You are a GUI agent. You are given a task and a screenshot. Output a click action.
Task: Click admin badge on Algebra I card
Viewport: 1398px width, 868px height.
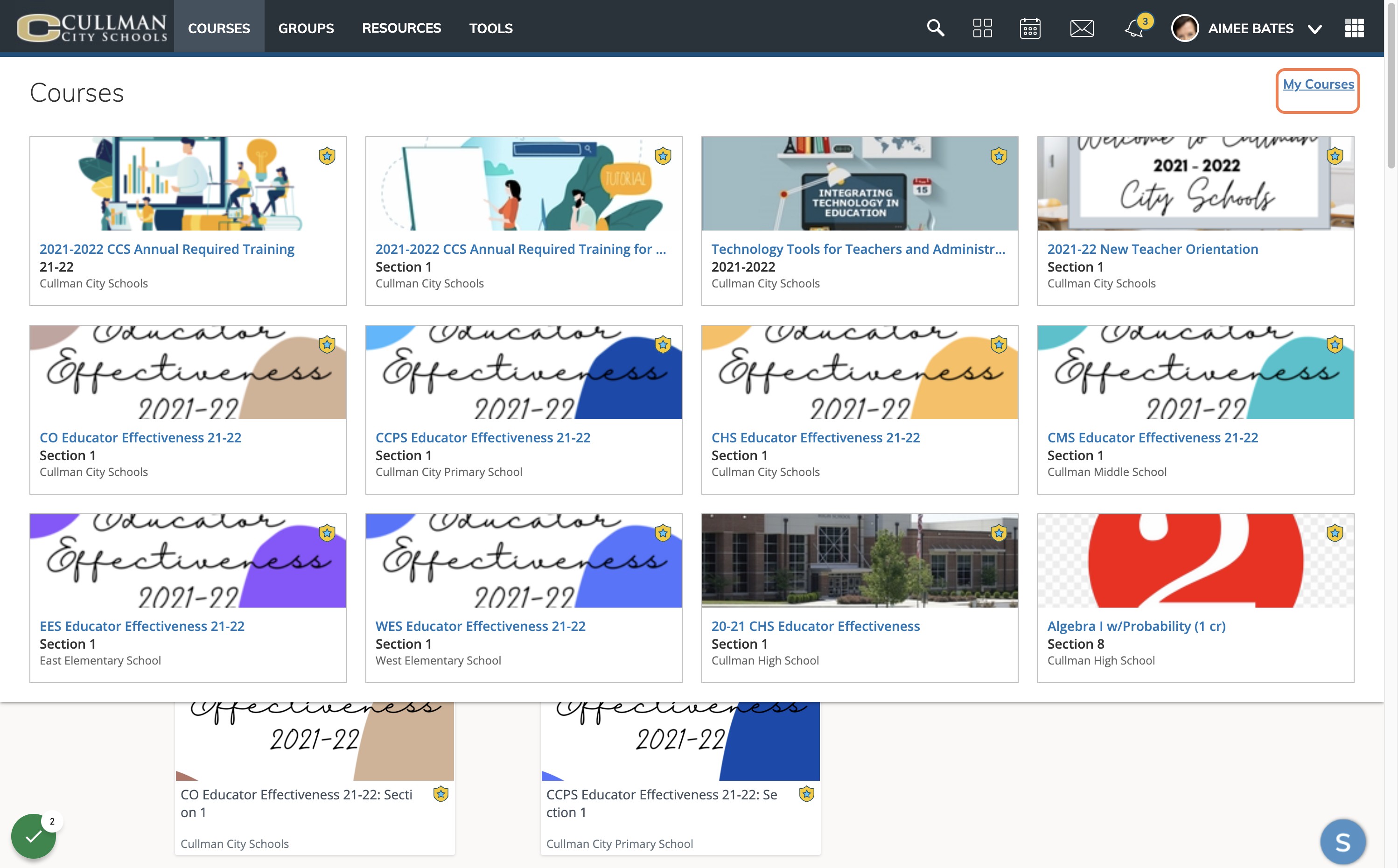pos(1335,532)
